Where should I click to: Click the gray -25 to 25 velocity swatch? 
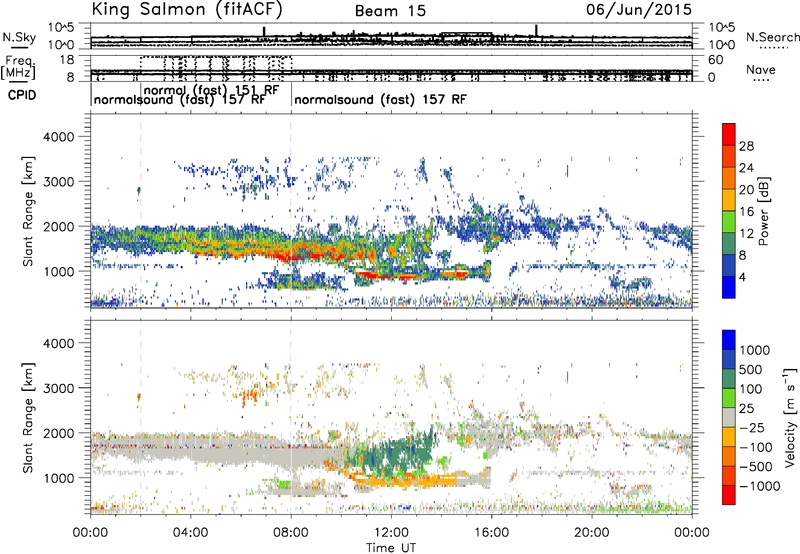[x=729, y=417]
